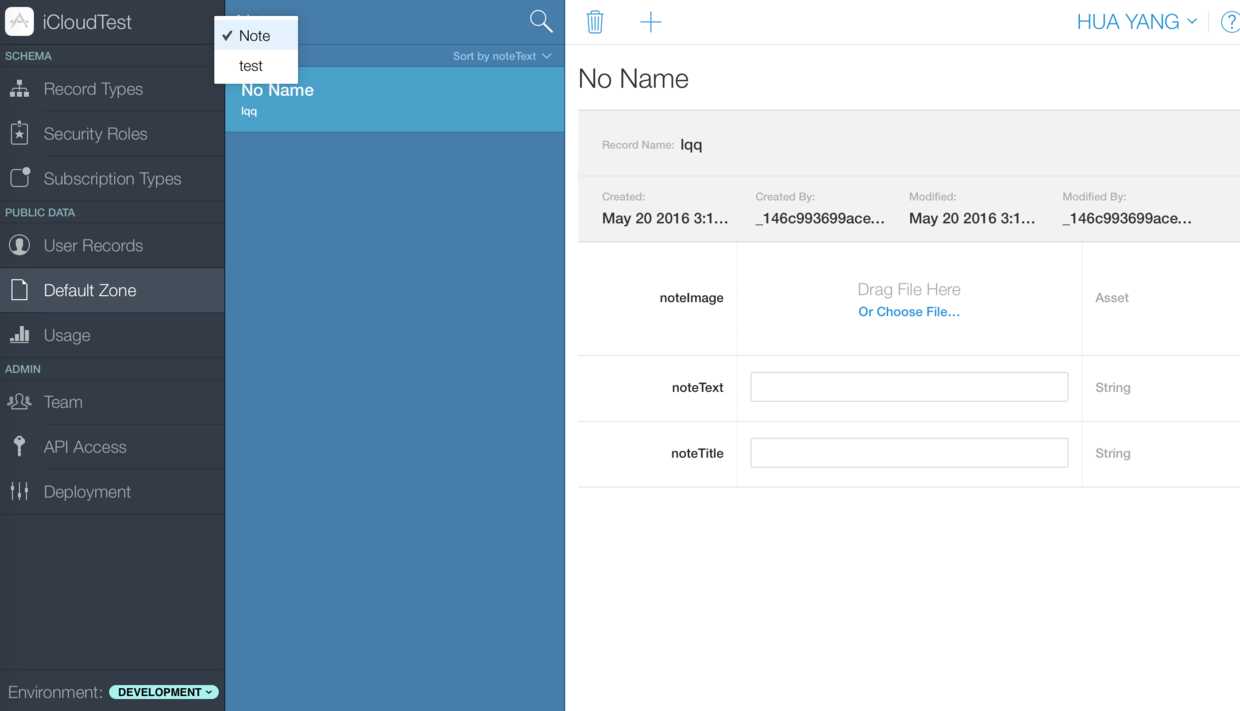Viewport: 1240px width, 711px height.
Task: Open User Records under Public Data
Action: point(93,246)
